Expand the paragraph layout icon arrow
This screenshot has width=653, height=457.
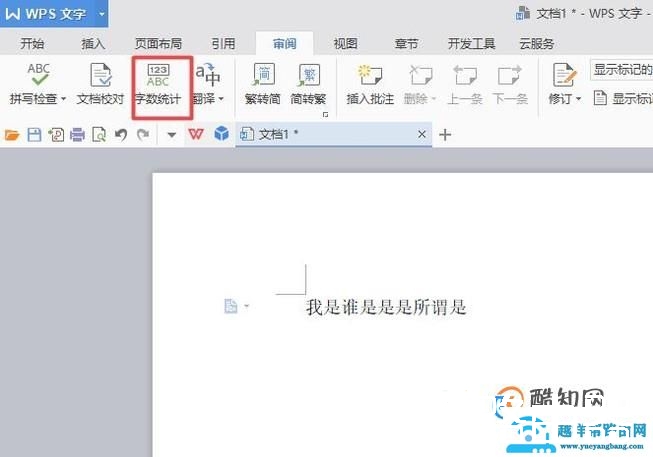tap(247, 306)
